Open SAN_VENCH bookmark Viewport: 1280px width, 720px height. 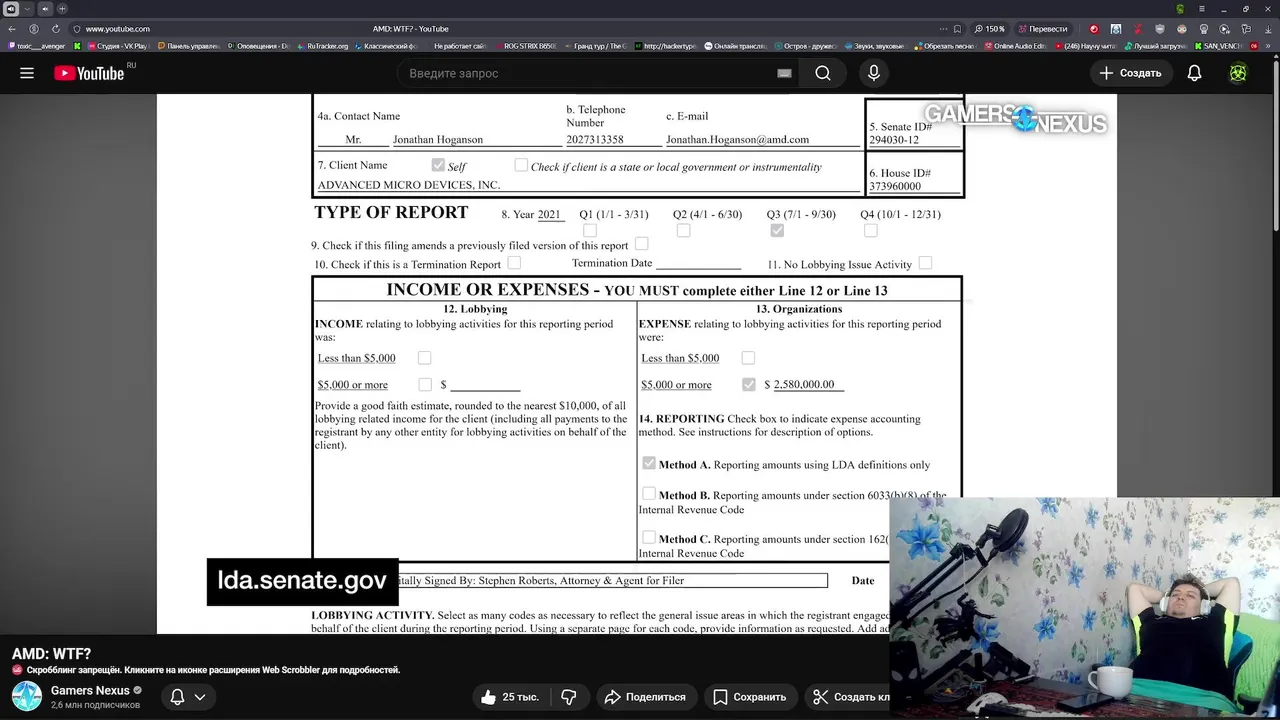[x=1217, y=46]
